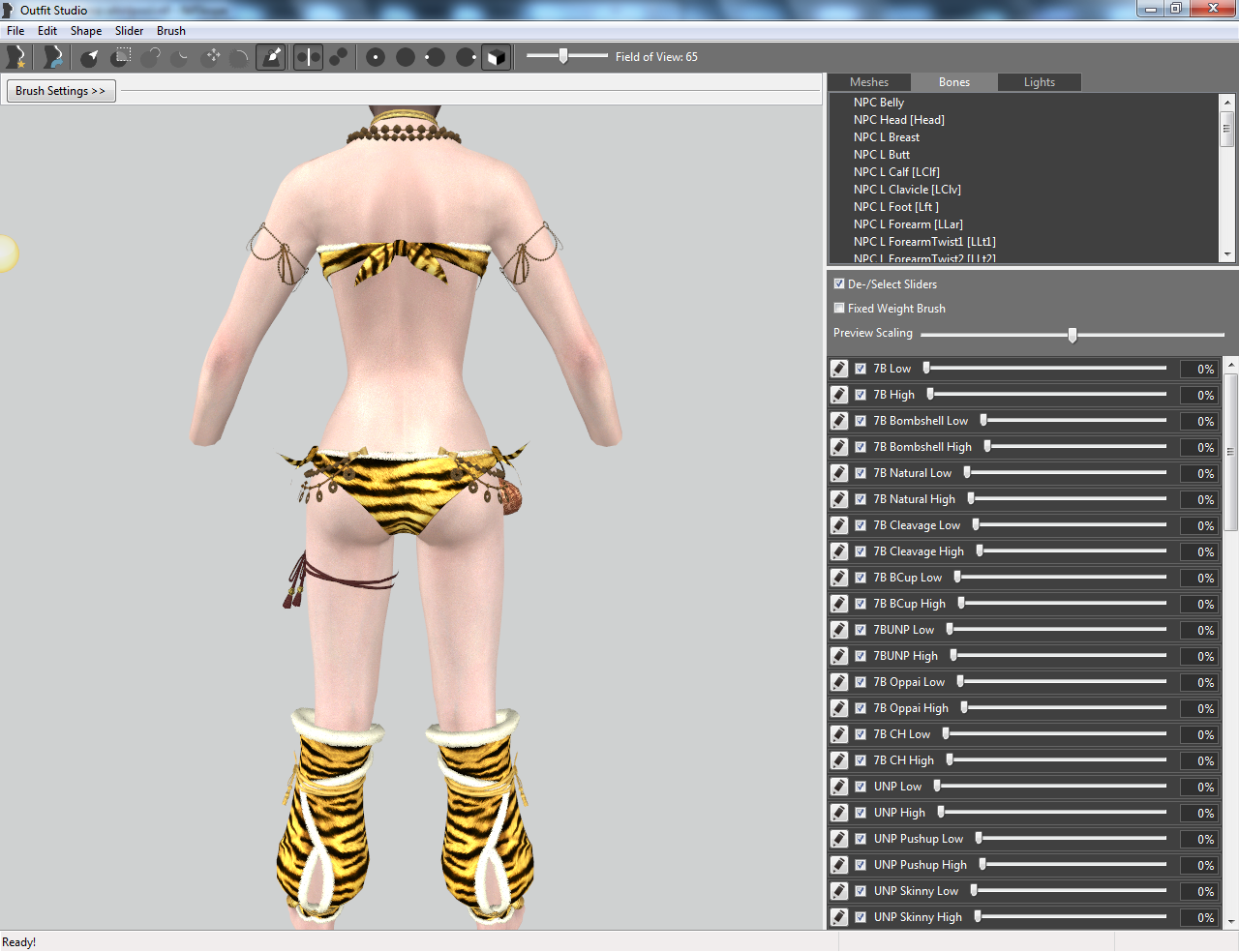Viewport: 1239px width, 952px height.
Task: Click the view icon with the right-side dot
Action: (x=466, y=57)
